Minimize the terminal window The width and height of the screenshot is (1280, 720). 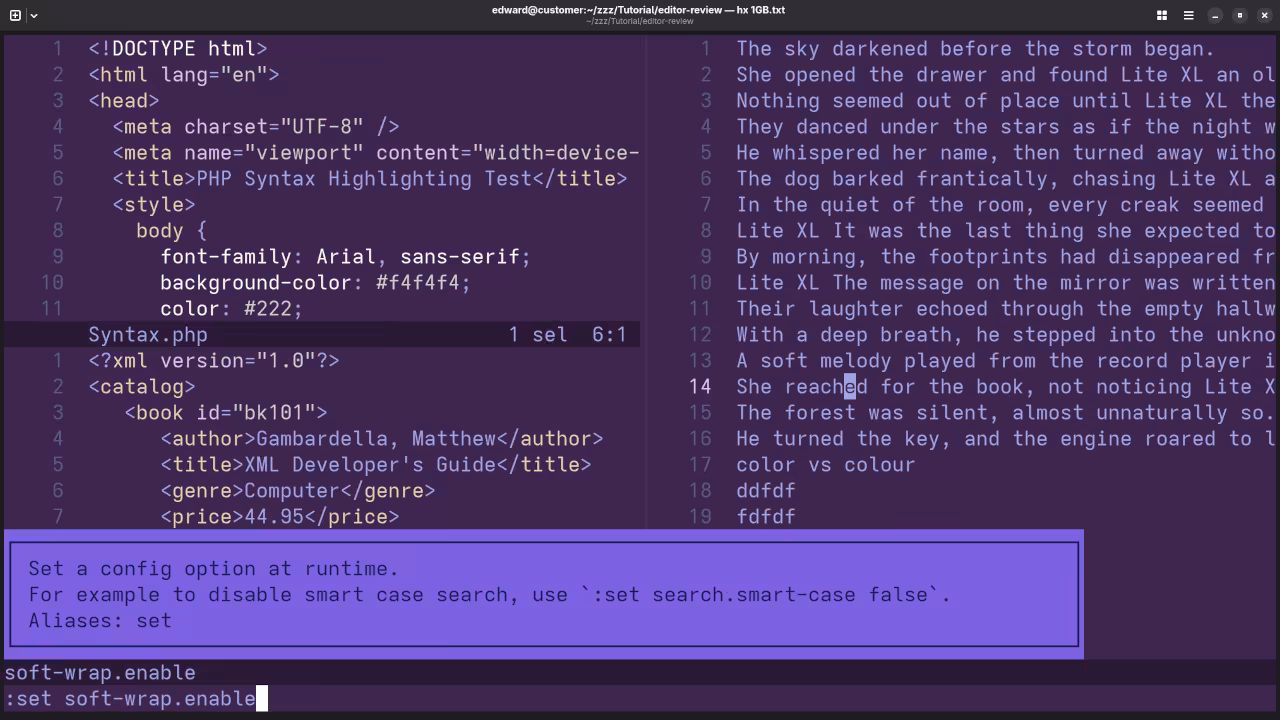click(1215, 15)
